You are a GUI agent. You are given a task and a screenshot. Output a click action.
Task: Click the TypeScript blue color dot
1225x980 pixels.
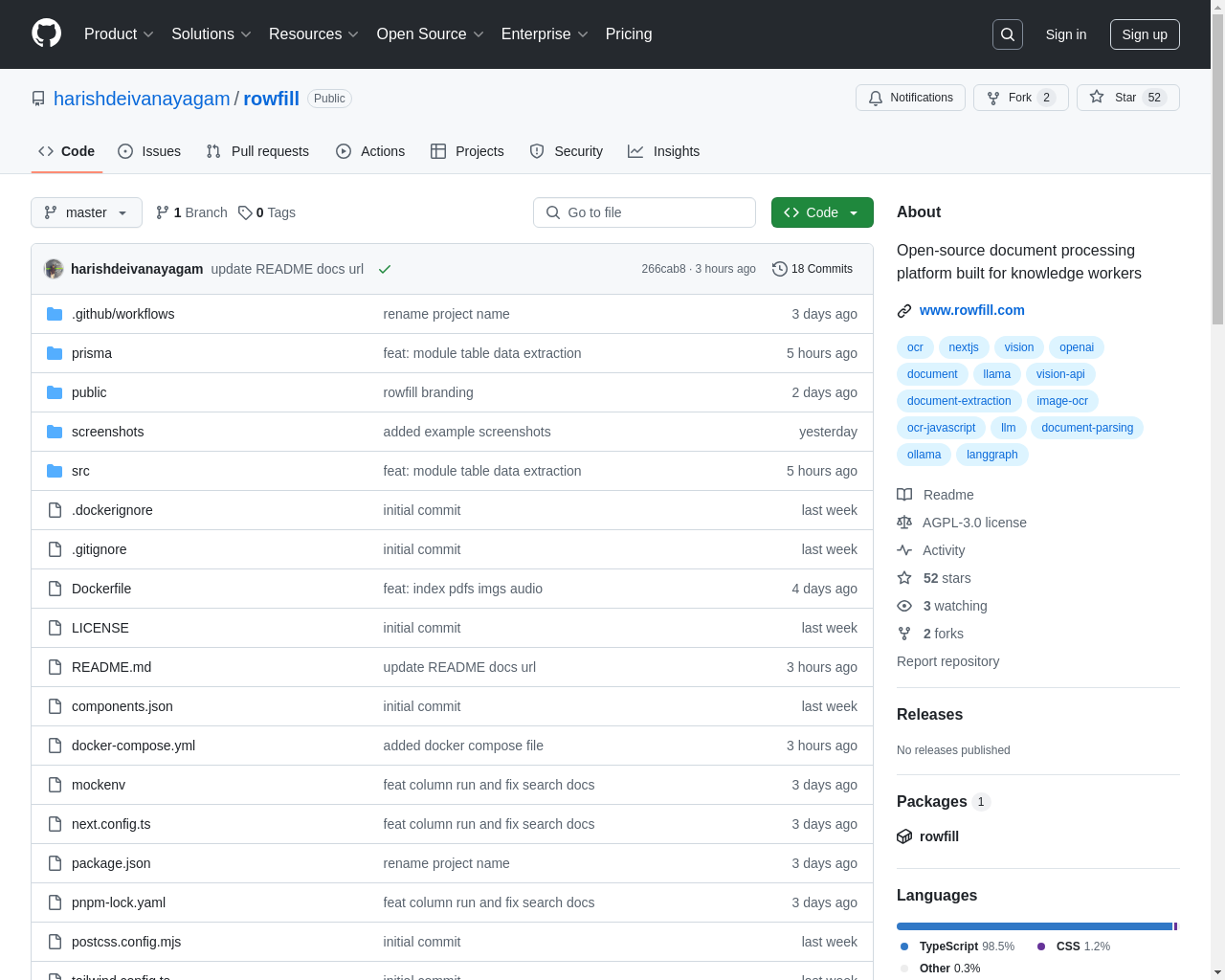pos(904,947)
